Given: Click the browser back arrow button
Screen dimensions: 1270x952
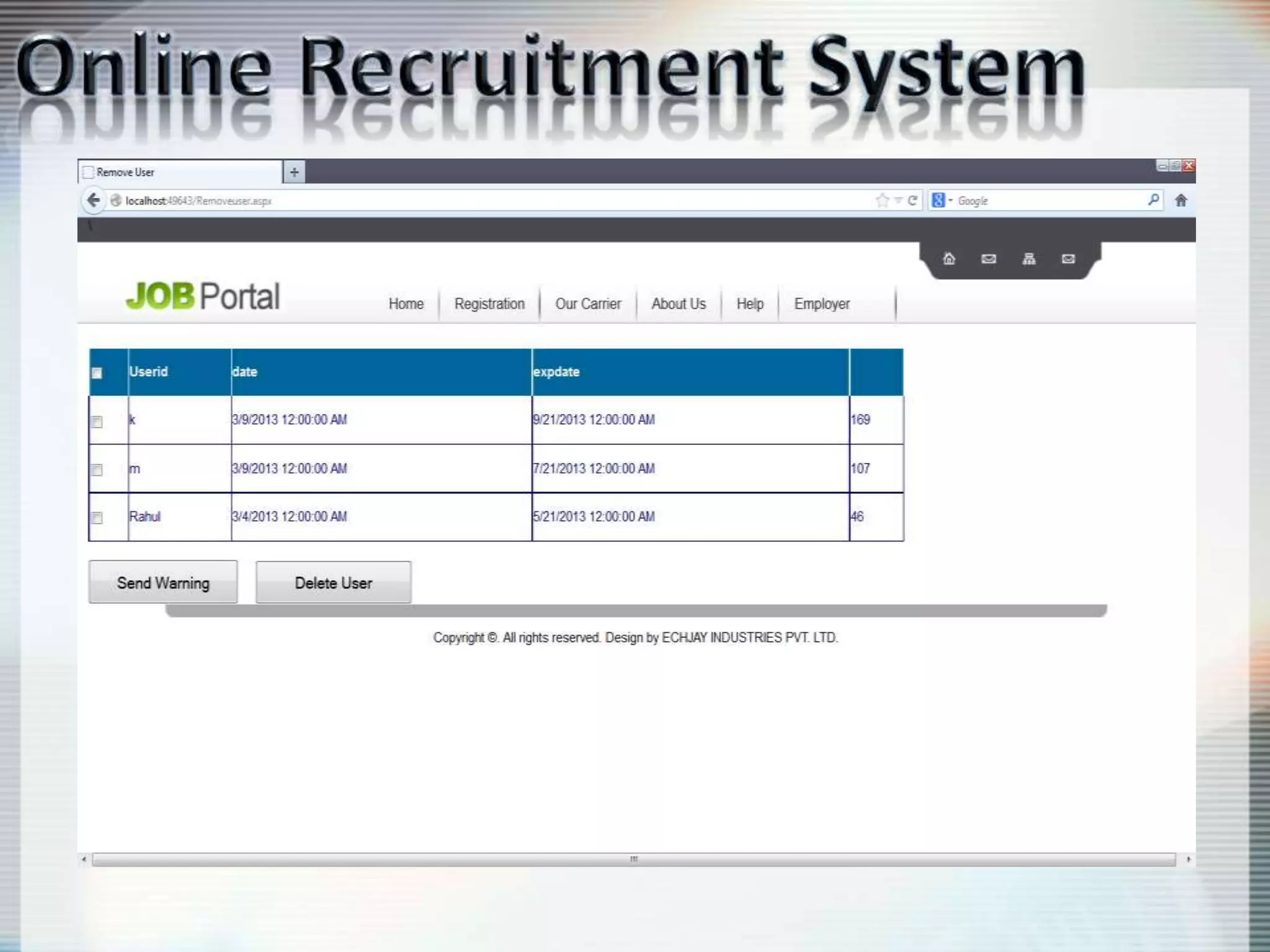Looking at the screenshot, I should click(94, 200).
